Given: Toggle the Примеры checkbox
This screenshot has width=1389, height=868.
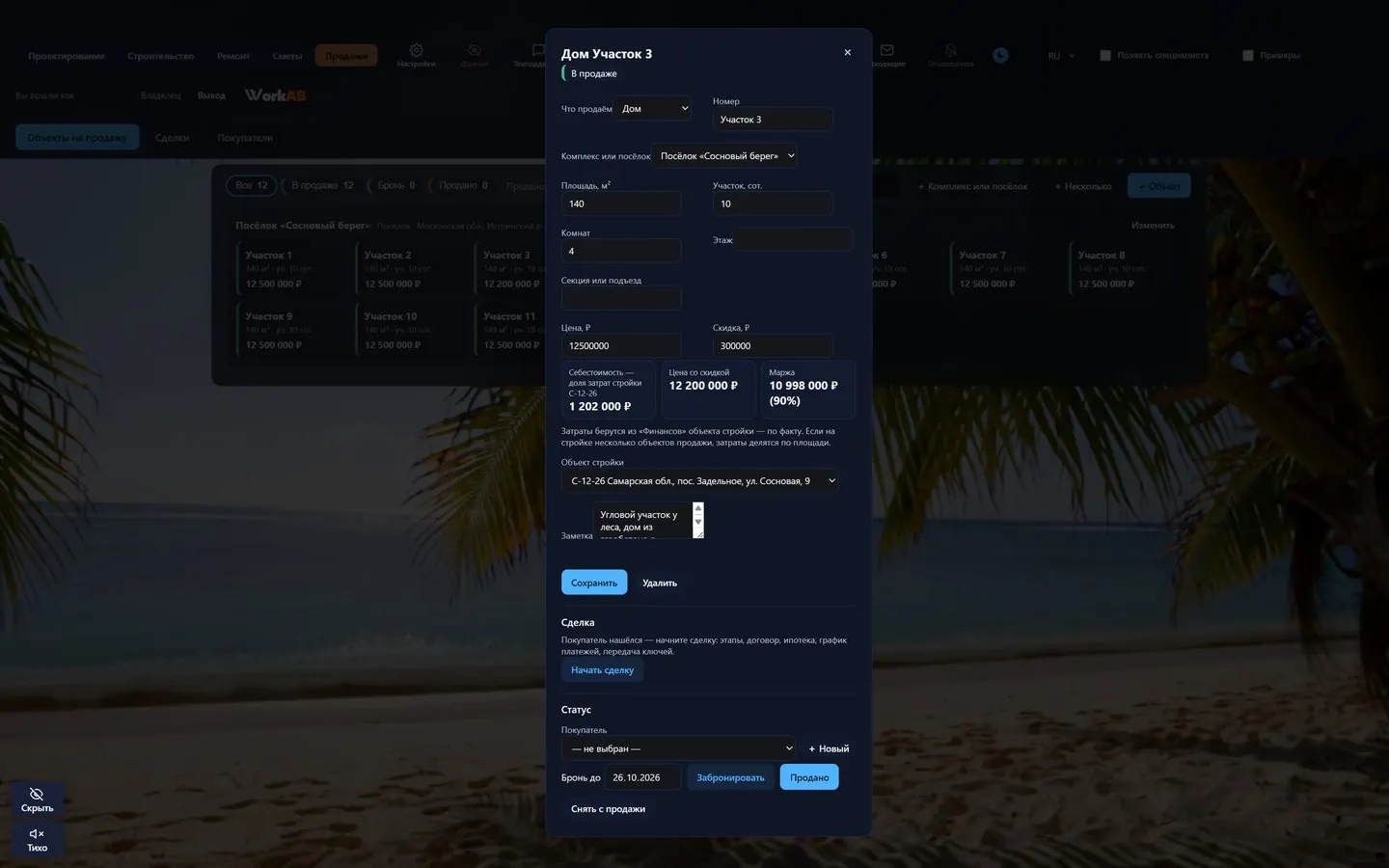Looking at the screenshot, I should pyautogui.click(x=1248, y=56).
